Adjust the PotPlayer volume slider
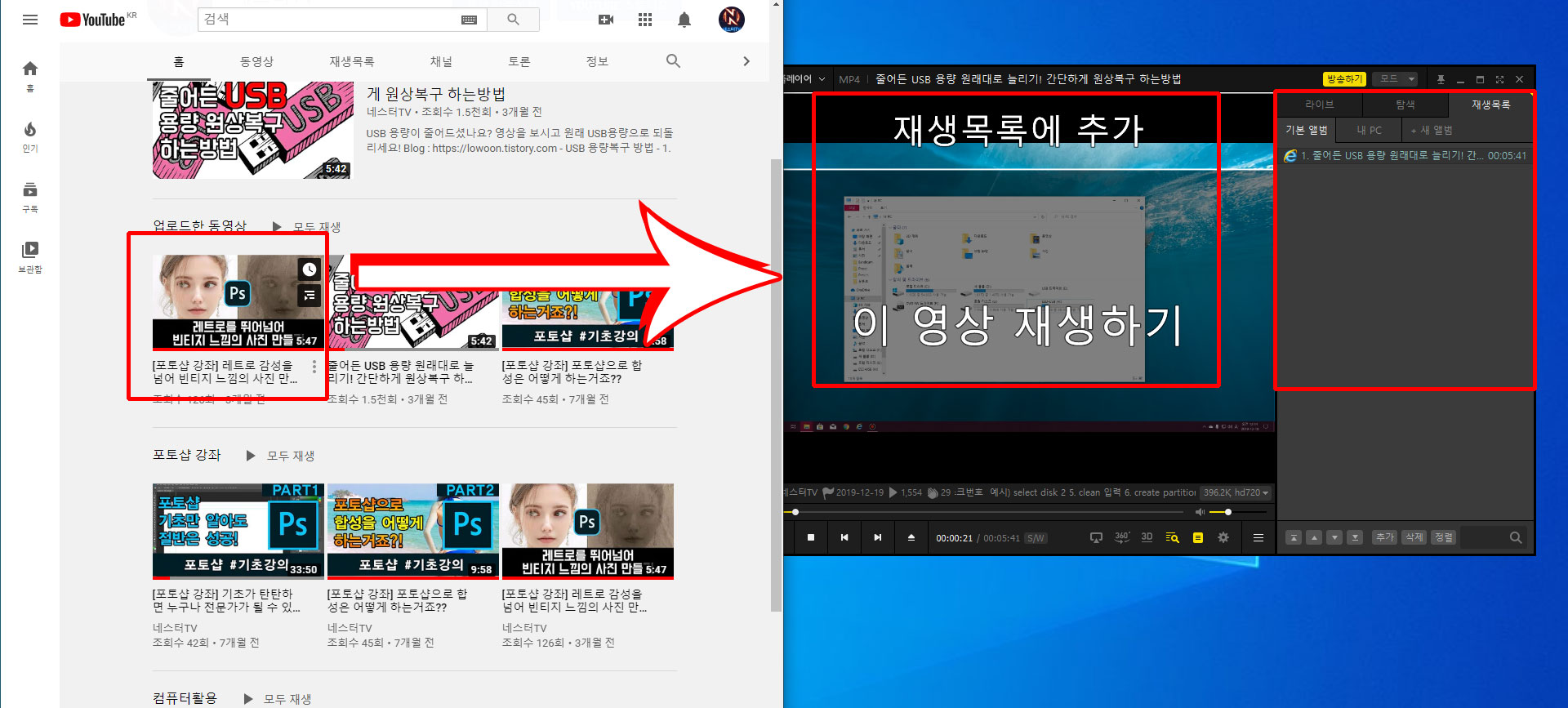 [x=1237, y=512]
